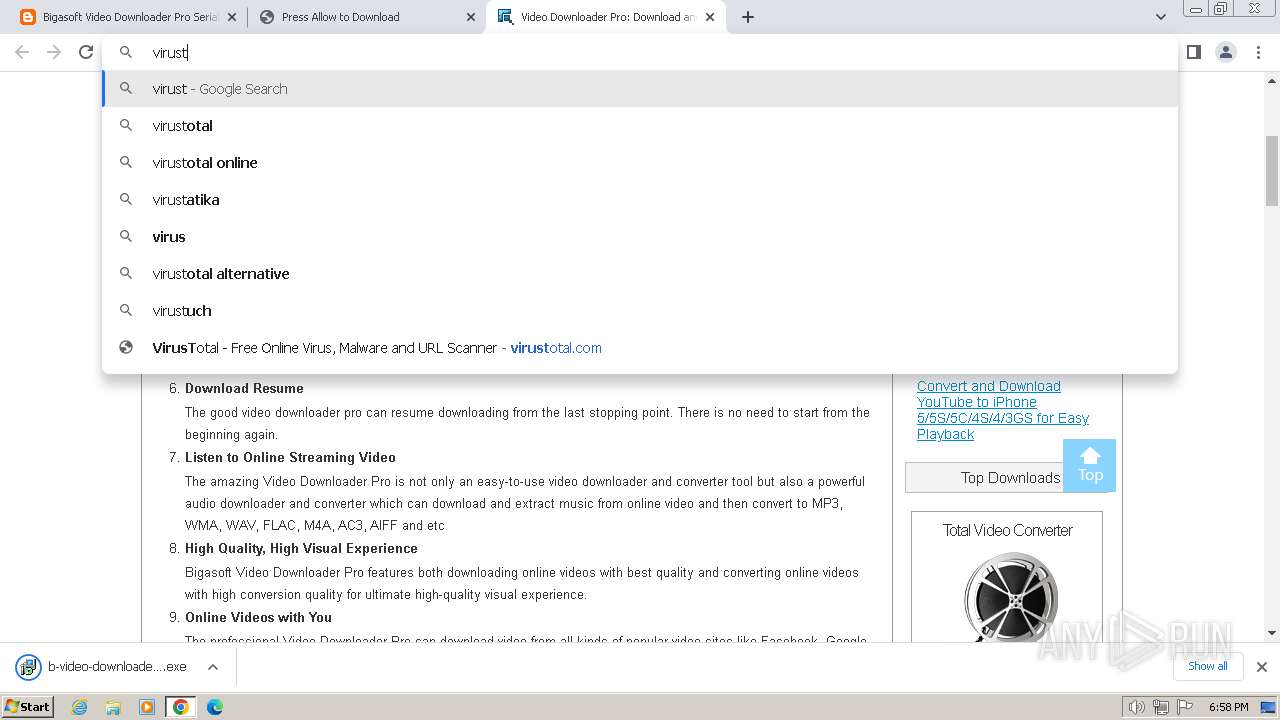Open the tab search dropdown arrow
The width and height of the screenshot is (1280, 720).
(x=1160, y=17)
